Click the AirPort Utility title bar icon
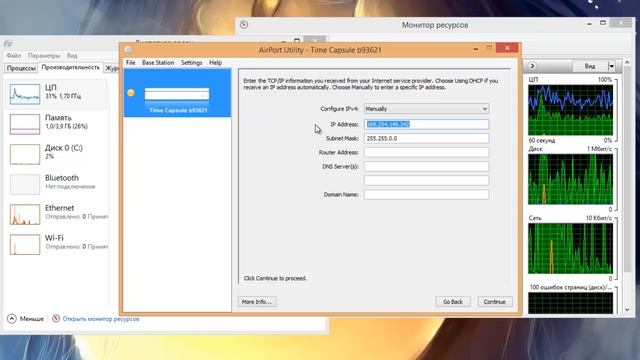This screenshot has height=360, width=640. coord(128,50)
